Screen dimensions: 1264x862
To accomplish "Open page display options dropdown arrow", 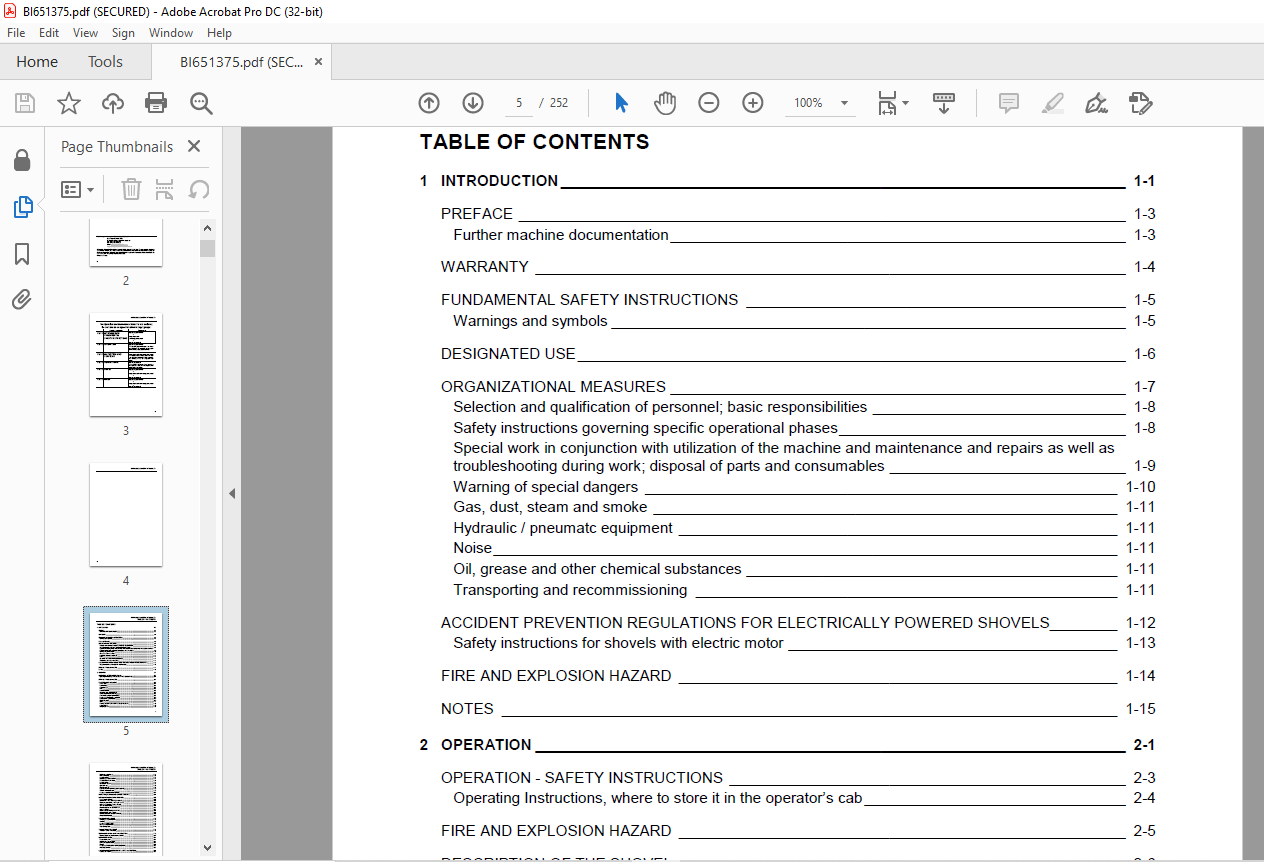I will pos(905,103).
